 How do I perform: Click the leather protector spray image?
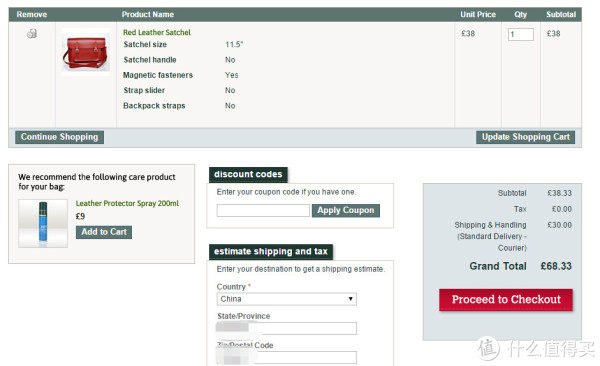(x=43, y=223)
